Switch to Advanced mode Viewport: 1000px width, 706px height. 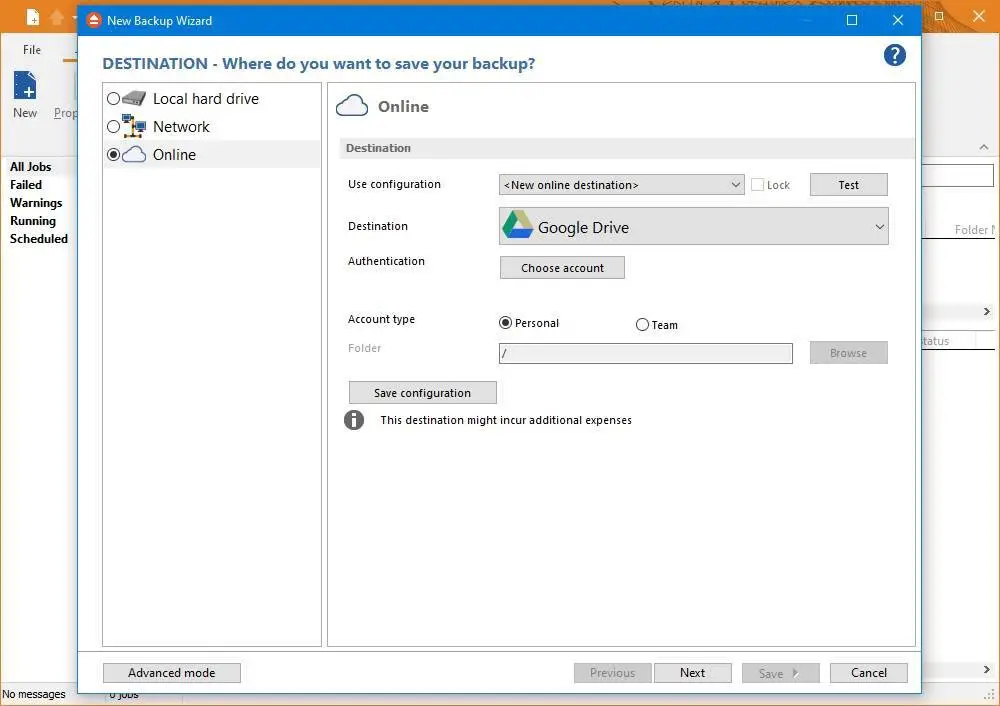171,673
